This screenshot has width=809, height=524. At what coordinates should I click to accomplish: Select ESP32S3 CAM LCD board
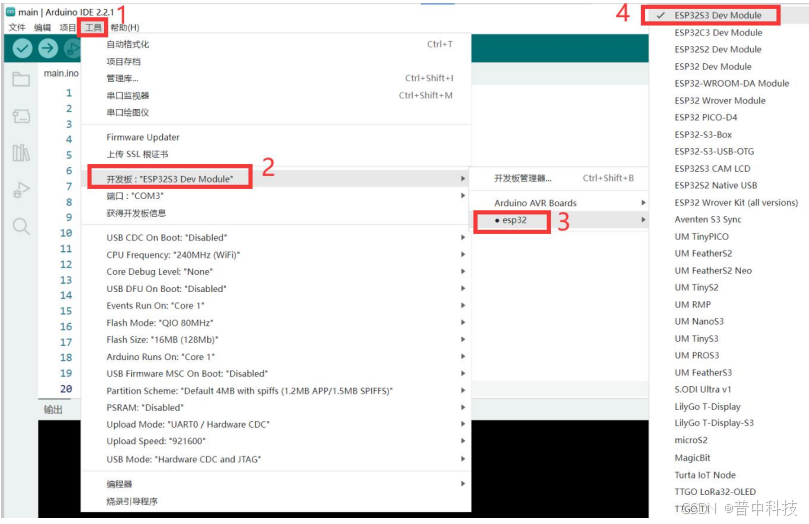tap(729, 169)
